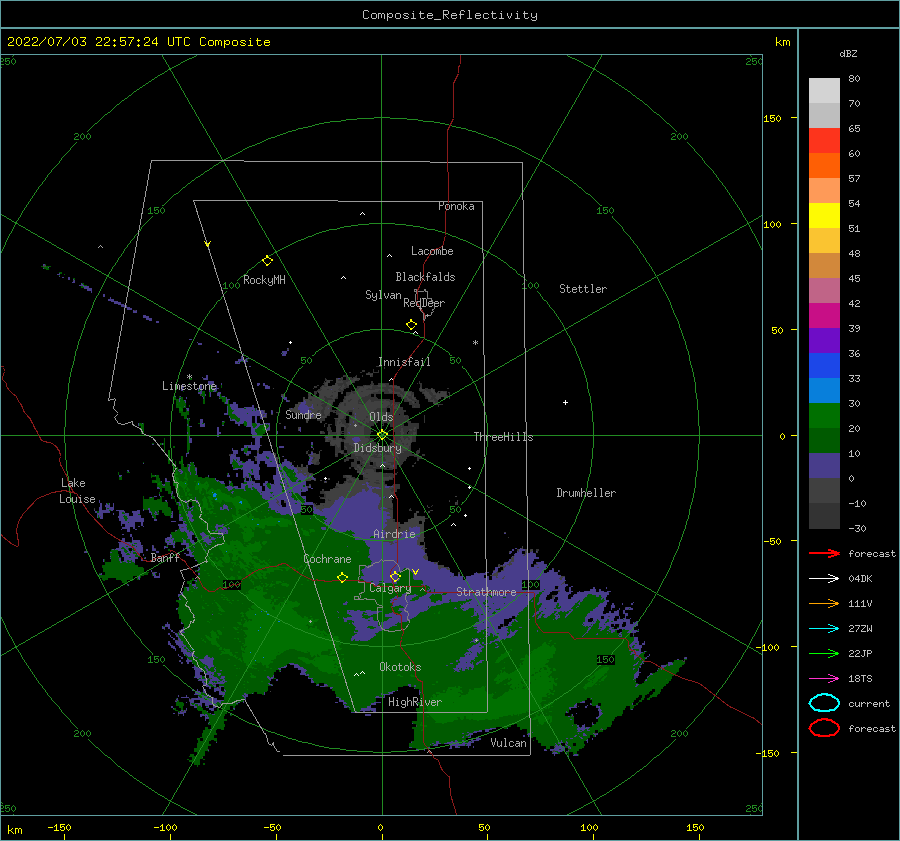
Task: Click the Didsbury city label
Action: [378, 448]
